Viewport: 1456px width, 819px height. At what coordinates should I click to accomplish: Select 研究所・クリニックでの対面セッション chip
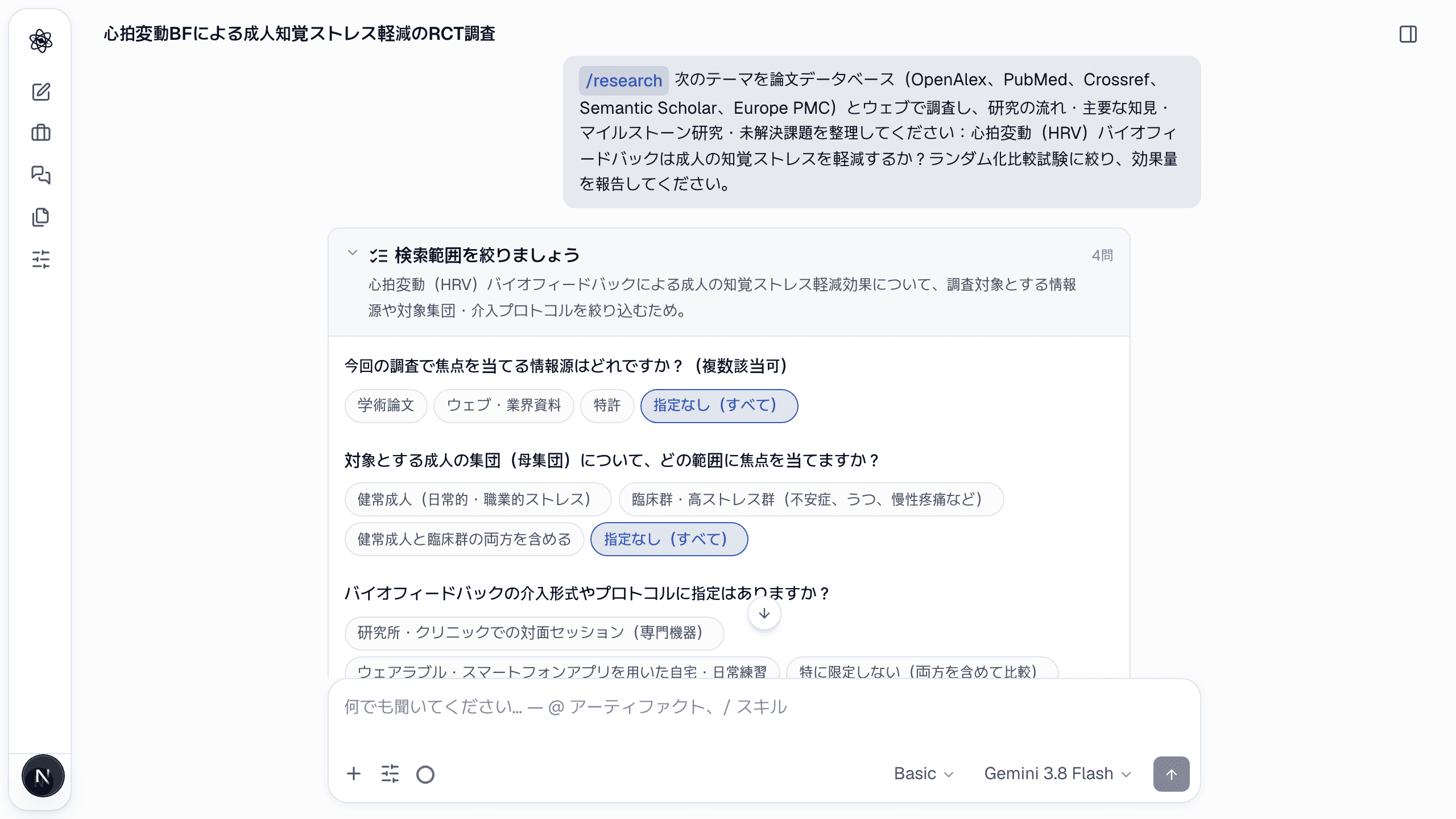click(534, 633)
